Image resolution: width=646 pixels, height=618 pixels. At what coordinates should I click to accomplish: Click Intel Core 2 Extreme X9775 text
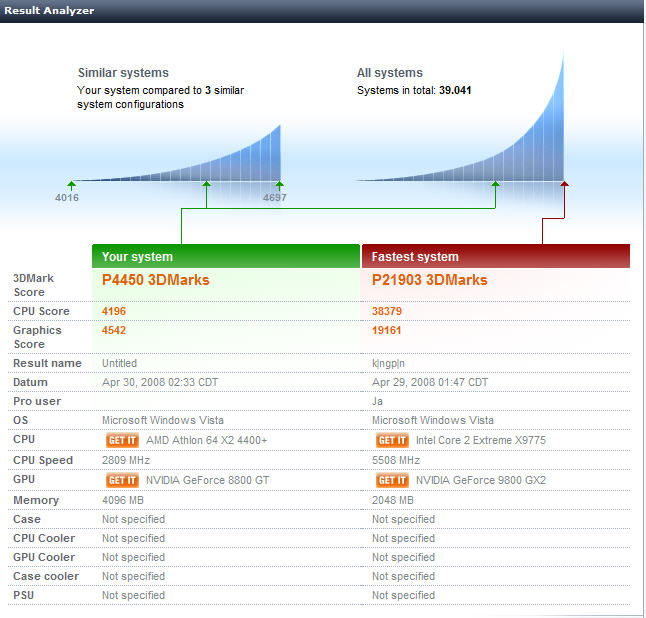click(x=481, y=440)
